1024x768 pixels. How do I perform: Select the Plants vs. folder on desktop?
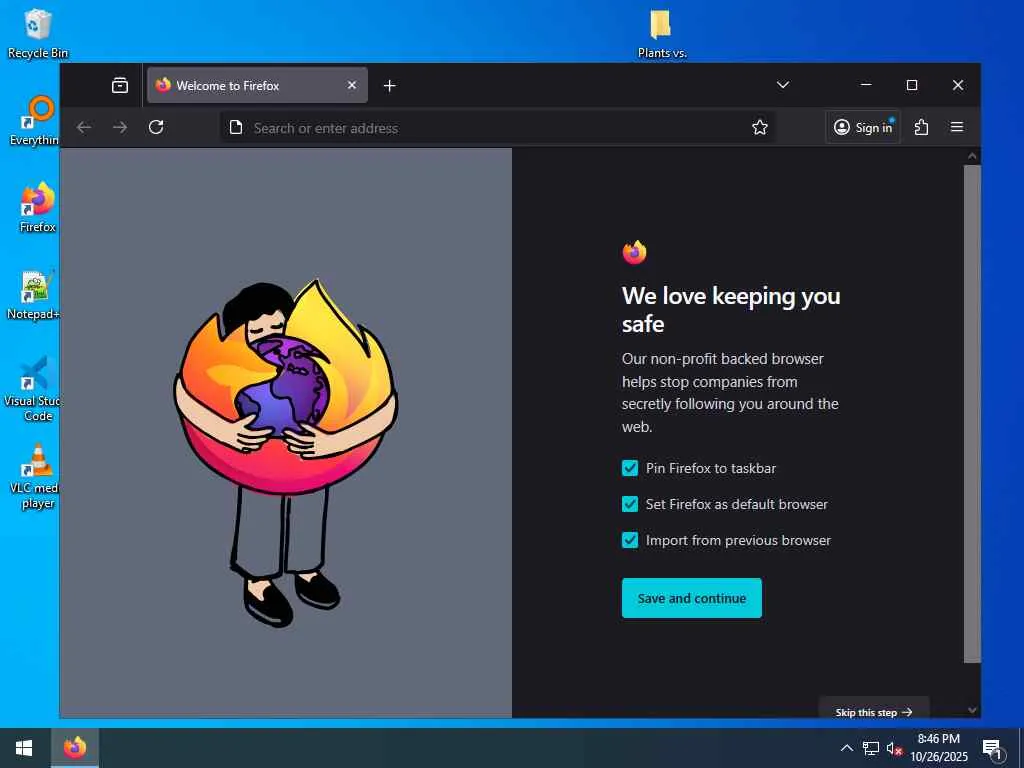[x=662, y=34]
